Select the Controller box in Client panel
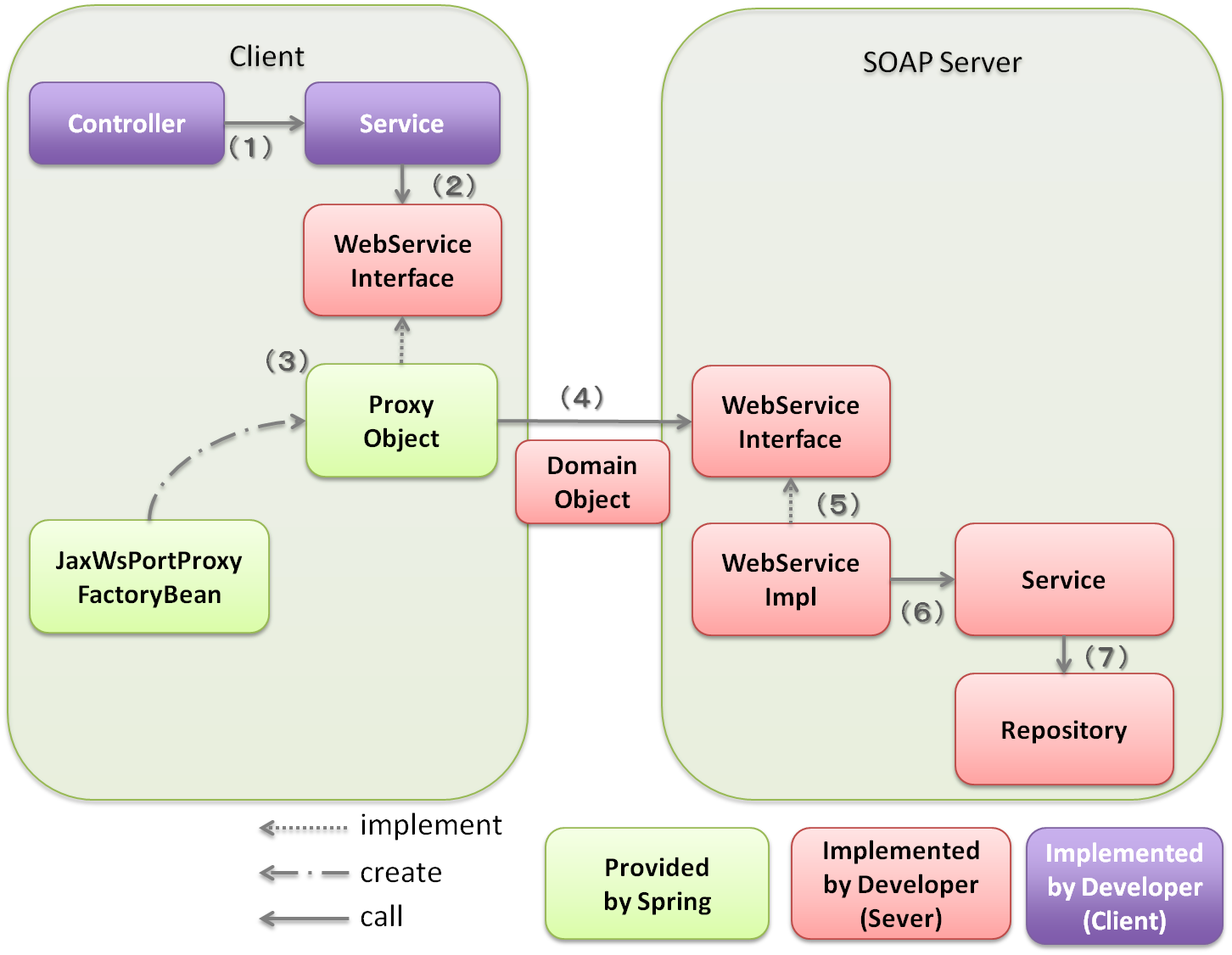The height and width of the screenshot is (955, 1232). pos(126,123)
